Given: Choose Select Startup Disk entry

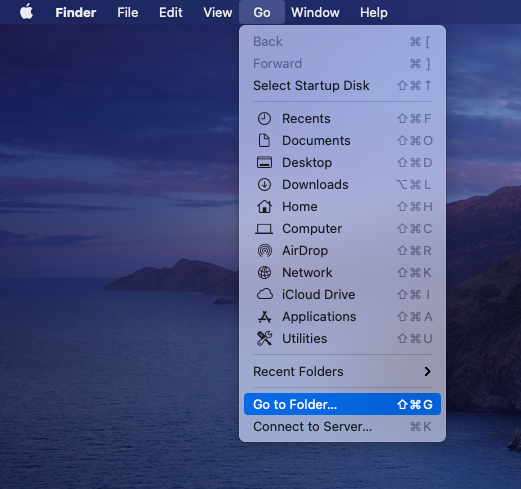Looking at the screenshot, I should tap(342, 85).
